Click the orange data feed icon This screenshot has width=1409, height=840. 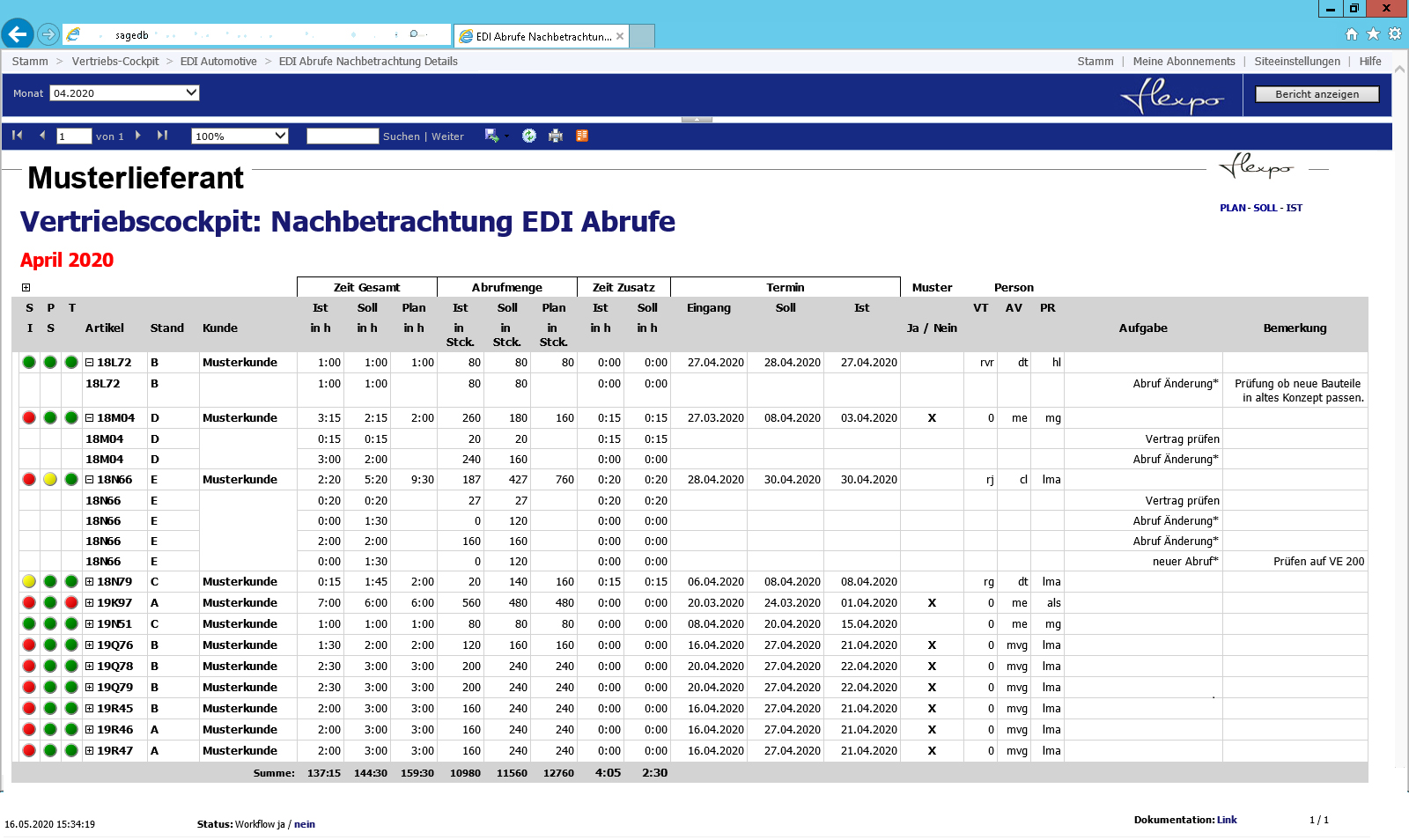pyautogui.click(x=582, y=136)
